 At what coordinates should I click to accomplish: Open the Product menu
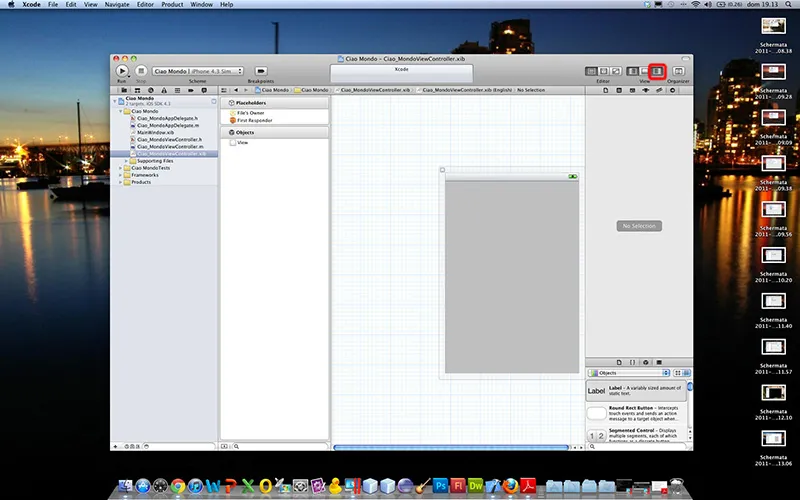(x=172, y=4)
